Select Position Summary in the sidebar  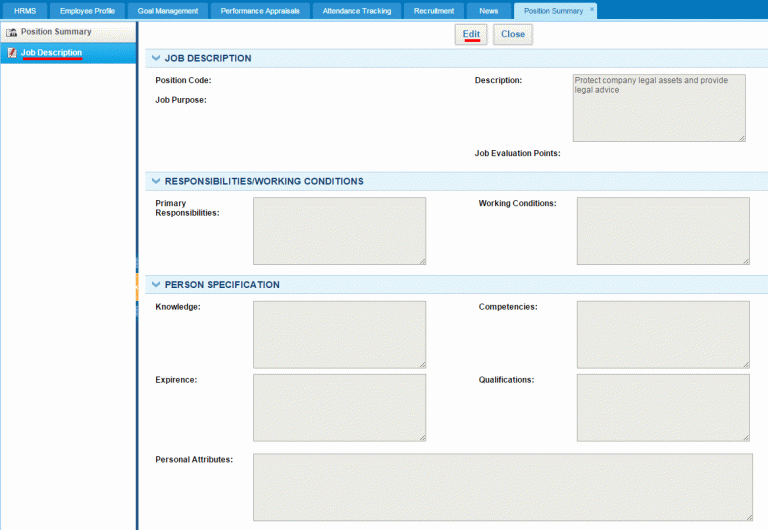point(68,32)
